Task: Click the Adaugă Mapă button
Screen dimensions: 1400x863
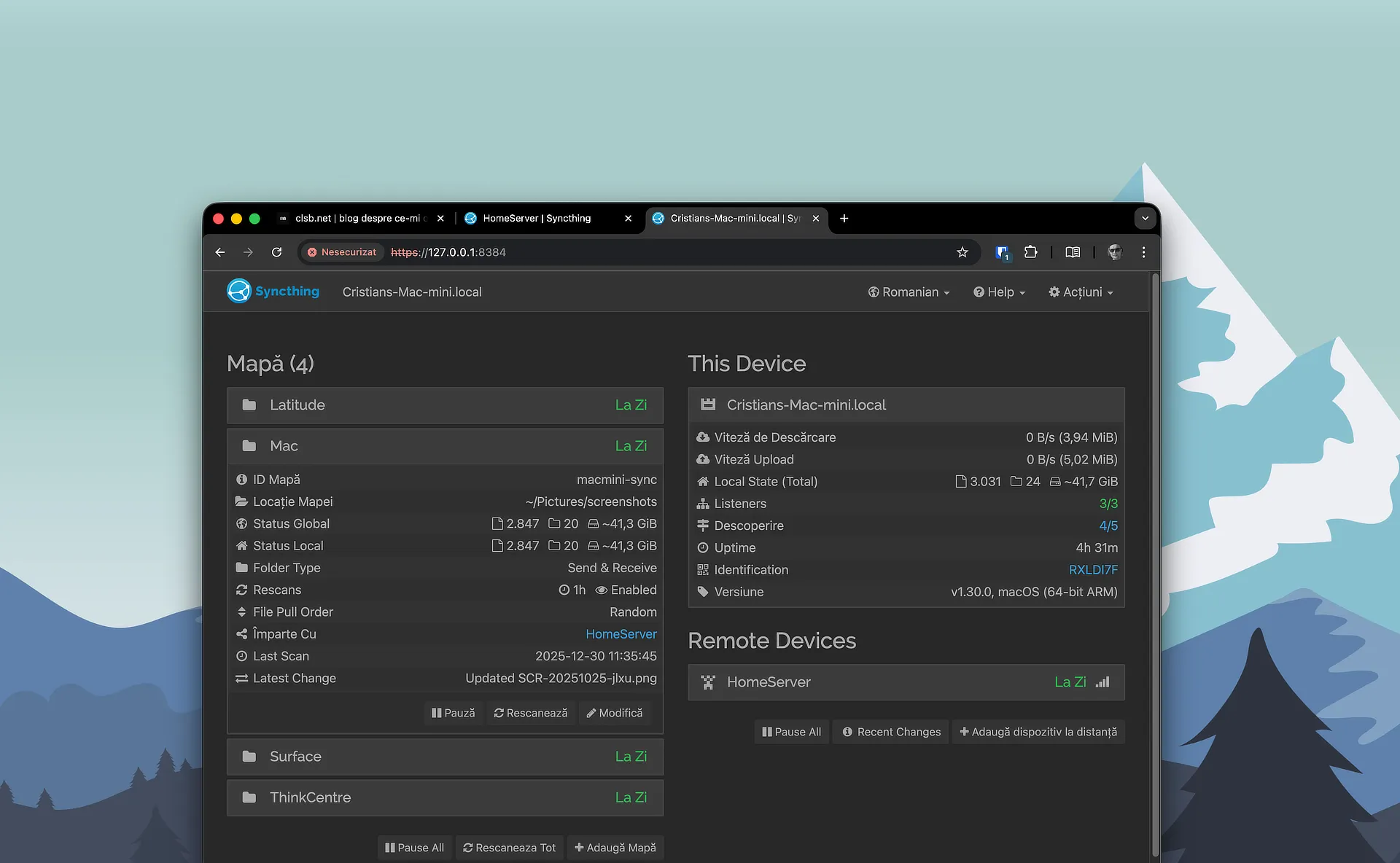Action: click(x=615, y=848)
